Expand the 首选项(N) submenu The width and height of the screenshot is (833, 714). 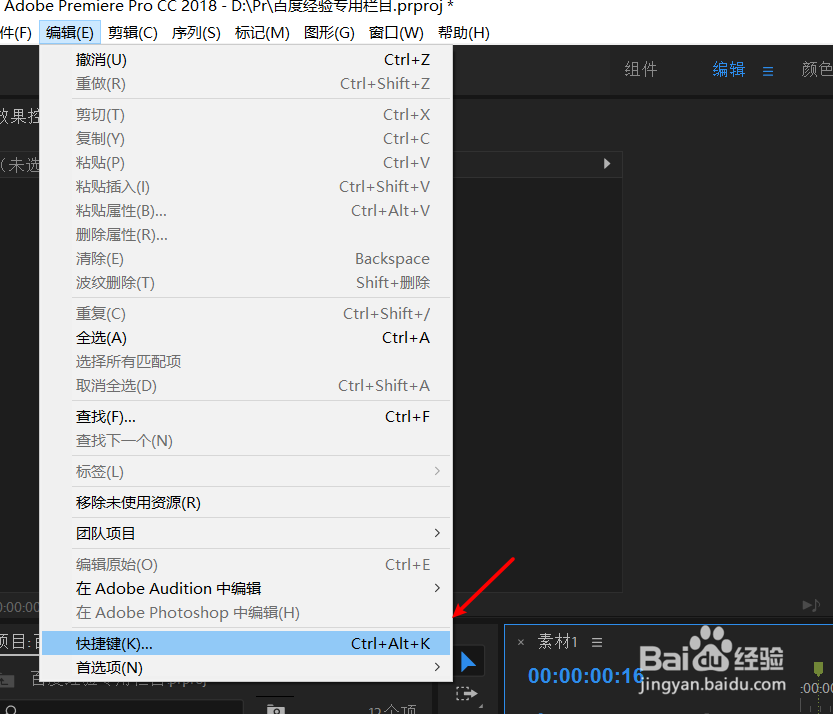click(x=245, y=667)
